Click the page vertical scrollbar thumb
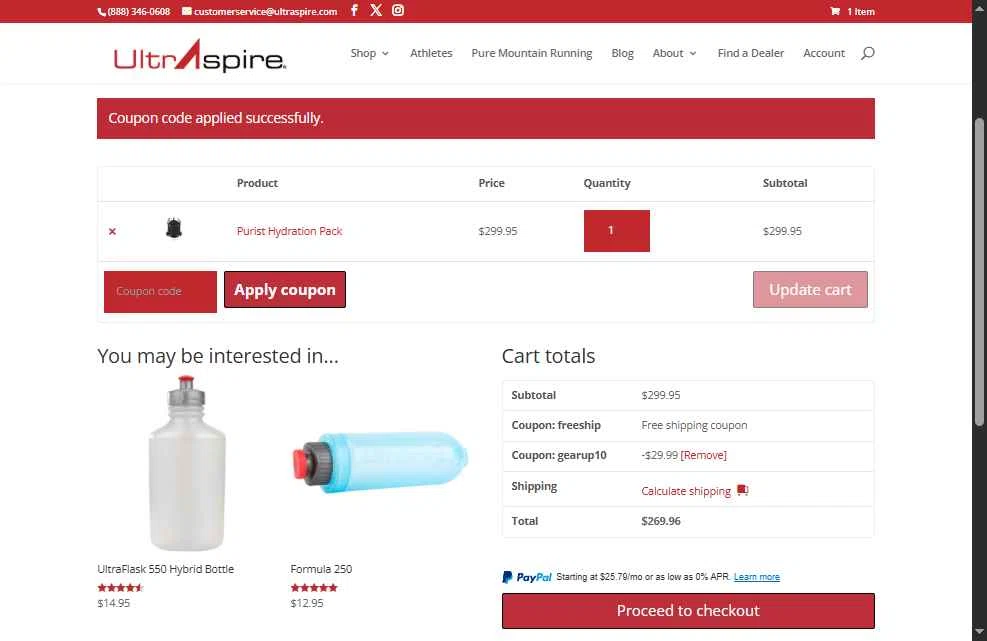The width and height of the screenshot is (987, 641). (x=979, y=271)
